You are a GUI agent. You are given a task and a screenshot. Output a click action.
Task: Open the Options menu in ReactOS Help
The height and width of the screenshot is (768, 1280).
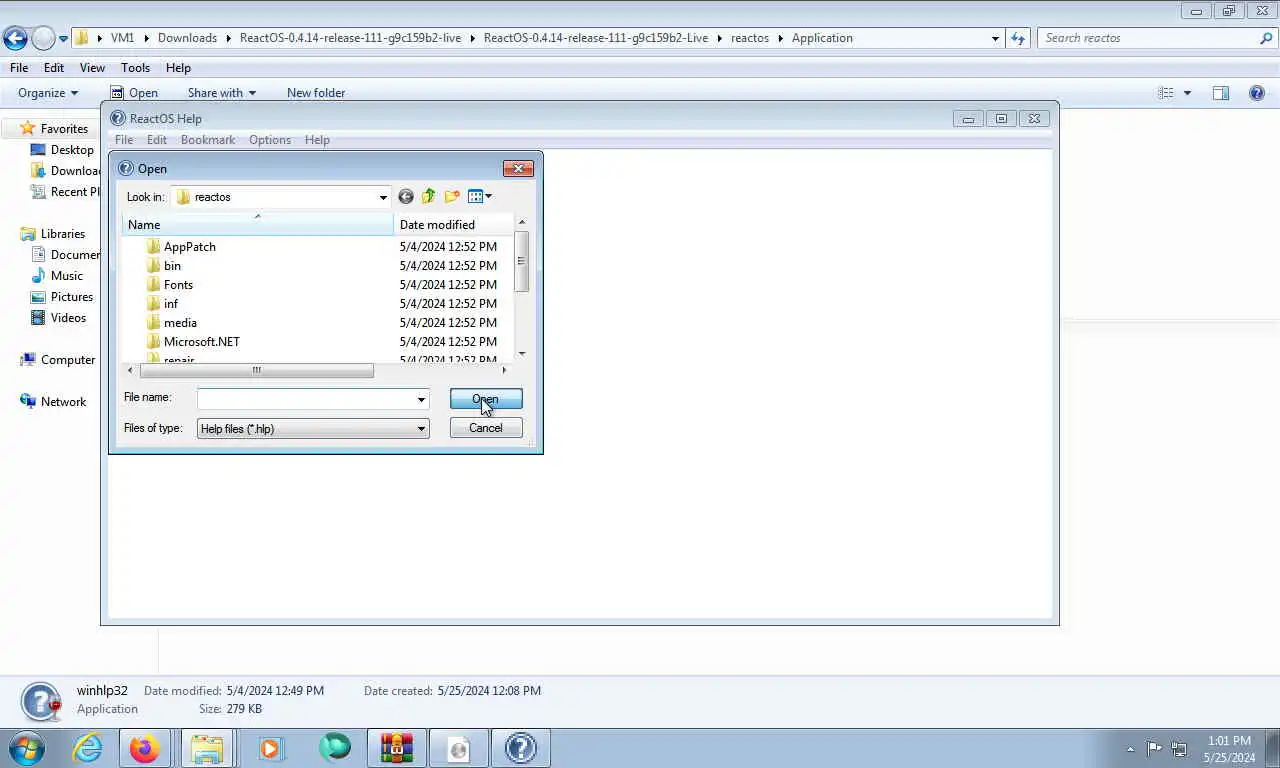270,140
